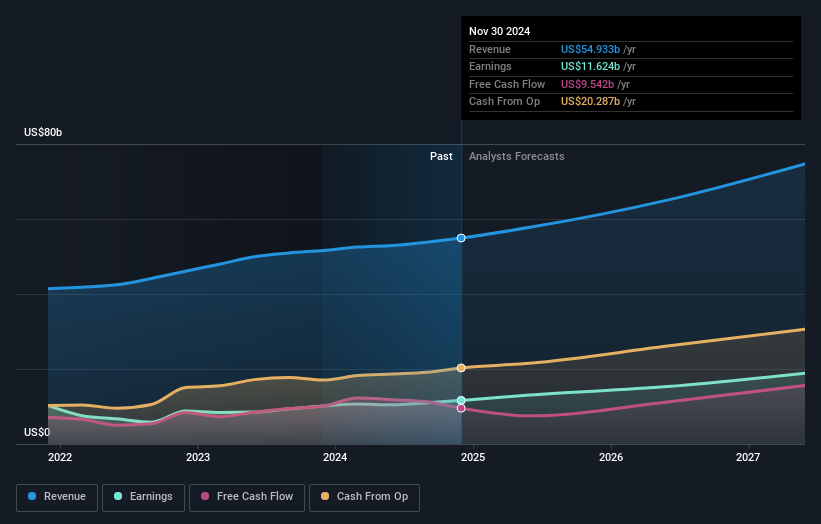Click the teal Earnings data point marker
The width and height of the screenshot is (821, 524).
click(461, 400)
